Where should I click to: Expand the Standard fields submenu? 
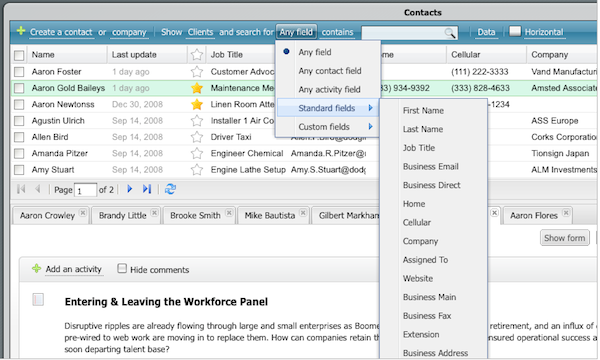point(328,108)
